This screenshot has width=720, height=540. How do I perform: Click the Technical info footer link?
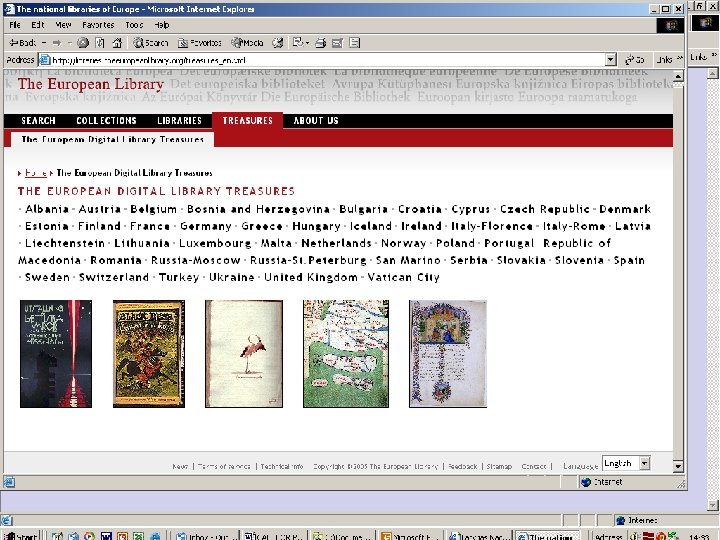[x=282, y=466]
